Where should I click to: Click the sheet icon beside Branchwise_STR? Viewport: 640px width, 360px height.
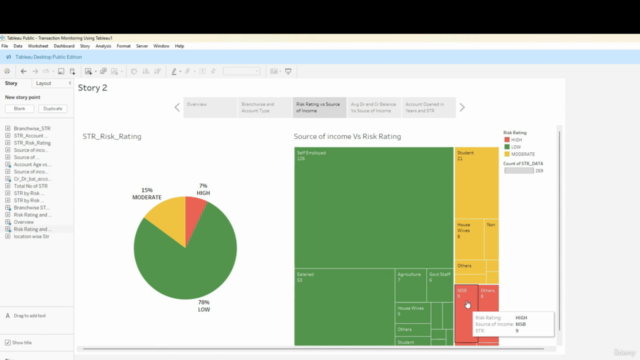(x=8, y=128)
